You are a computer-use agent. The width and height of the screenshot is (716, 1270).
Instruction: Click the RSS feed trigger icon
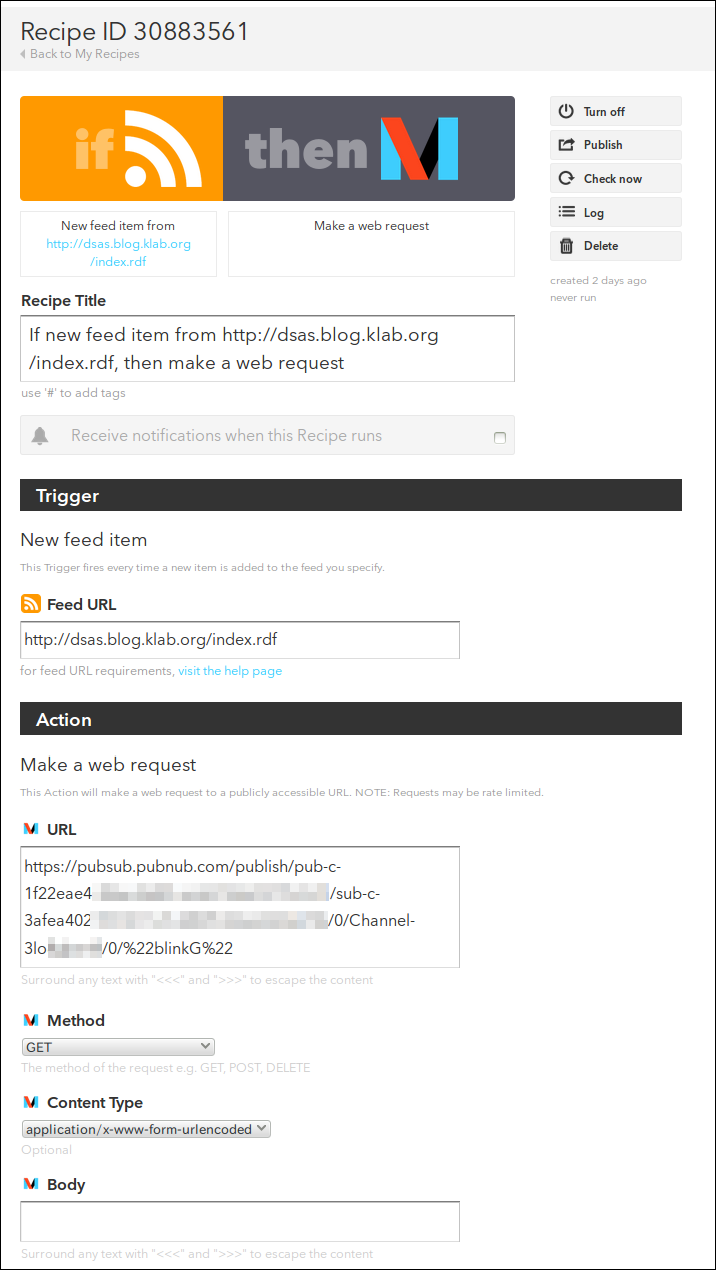pos(163,149)
